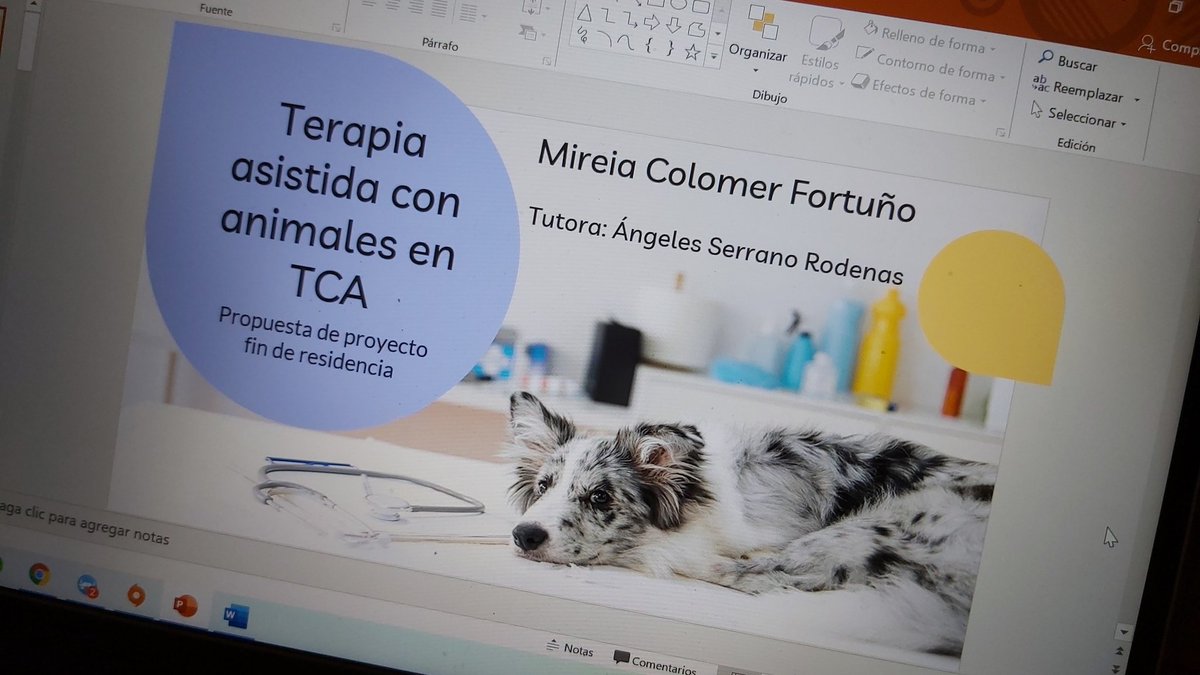Viewport: 1200px width, 675px height.
Task: Select the elbow arrow connector shape
Action: click(630, 19)
